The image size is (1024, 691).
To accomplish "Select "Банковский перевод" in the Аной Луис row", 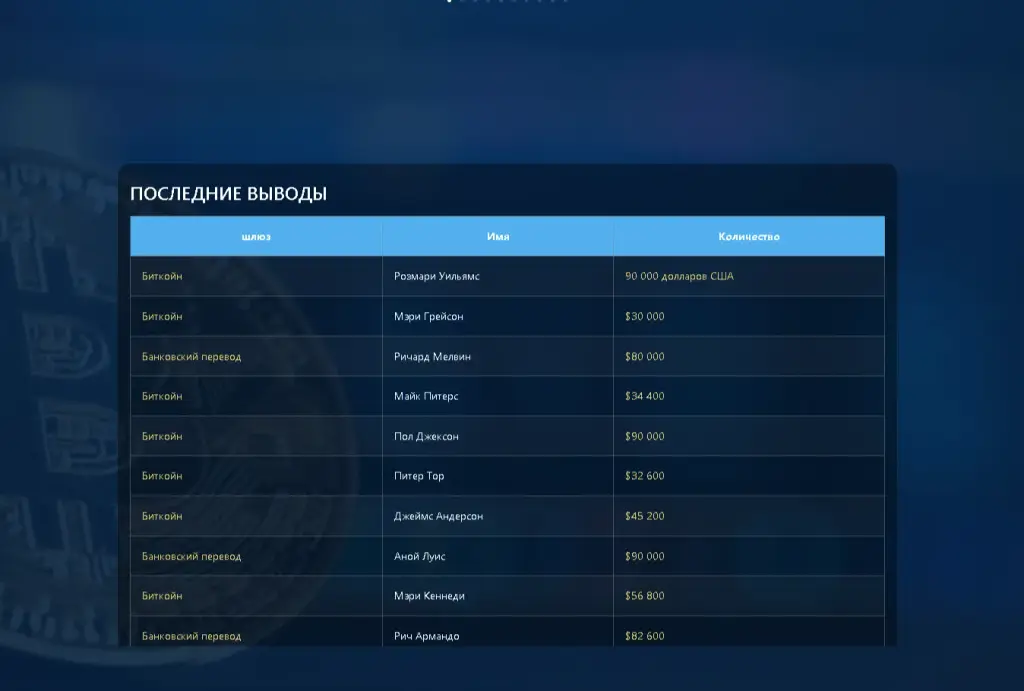I will coord(191,556).
